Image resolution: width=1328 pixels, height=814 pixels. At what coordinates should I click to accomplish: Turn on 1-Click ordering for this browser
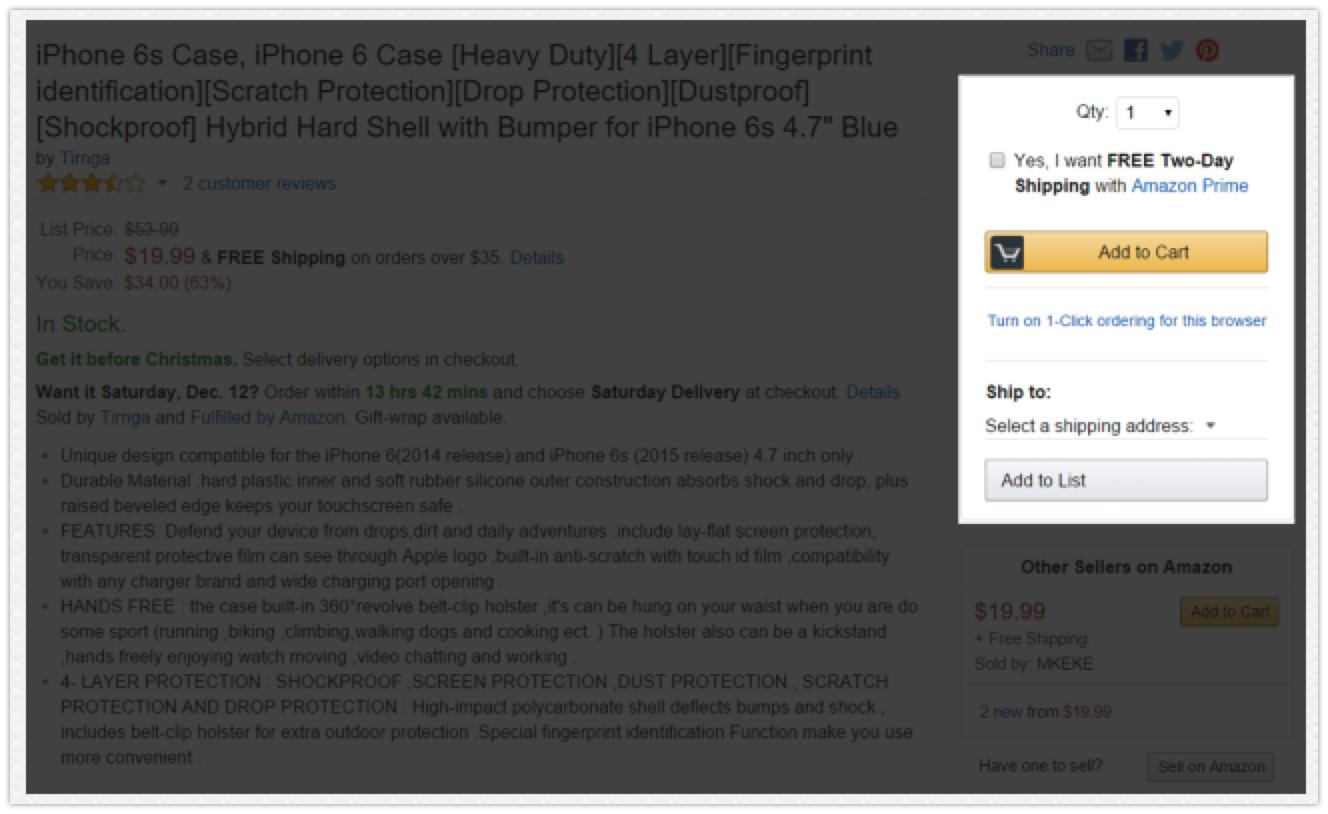(1126, 321)
